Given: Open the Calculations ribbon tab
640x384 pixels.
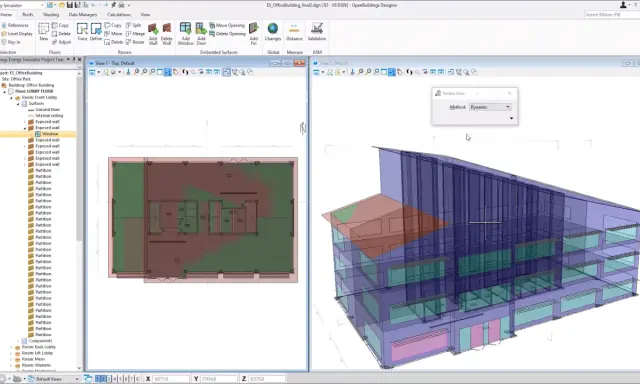Looking at the screenshot, I should point(119,15).
